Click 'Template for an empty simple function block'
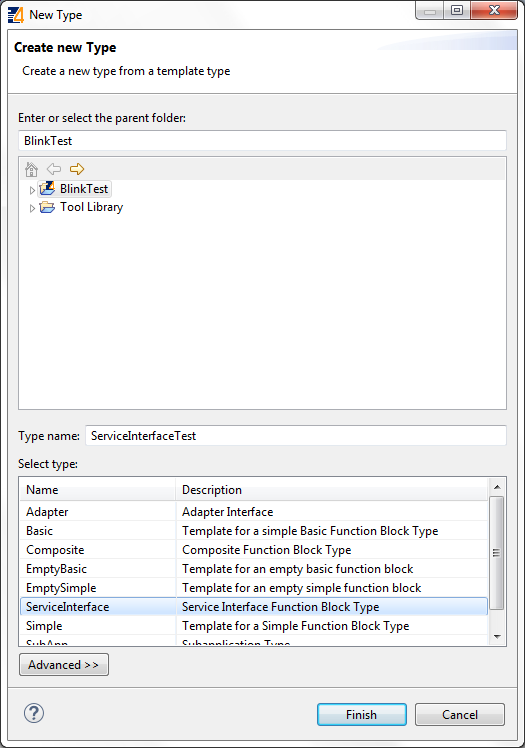This screenshot has width=525, height=748. (x=301, y=588)
